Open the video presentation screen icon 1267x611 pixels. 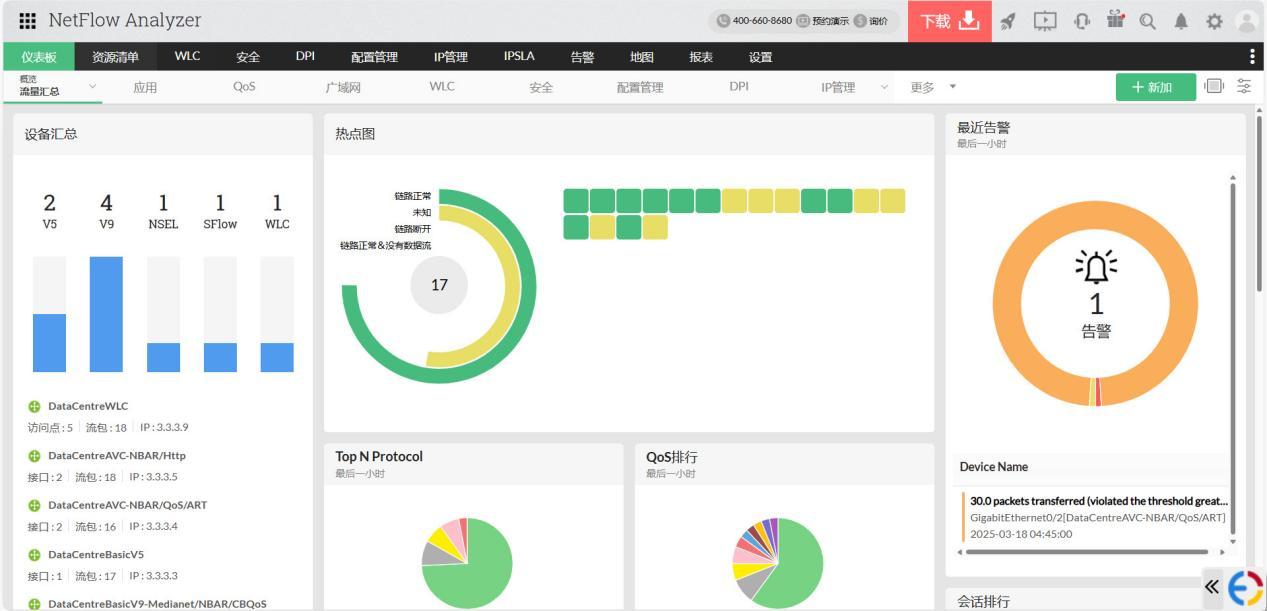(x=1044, y=21)
